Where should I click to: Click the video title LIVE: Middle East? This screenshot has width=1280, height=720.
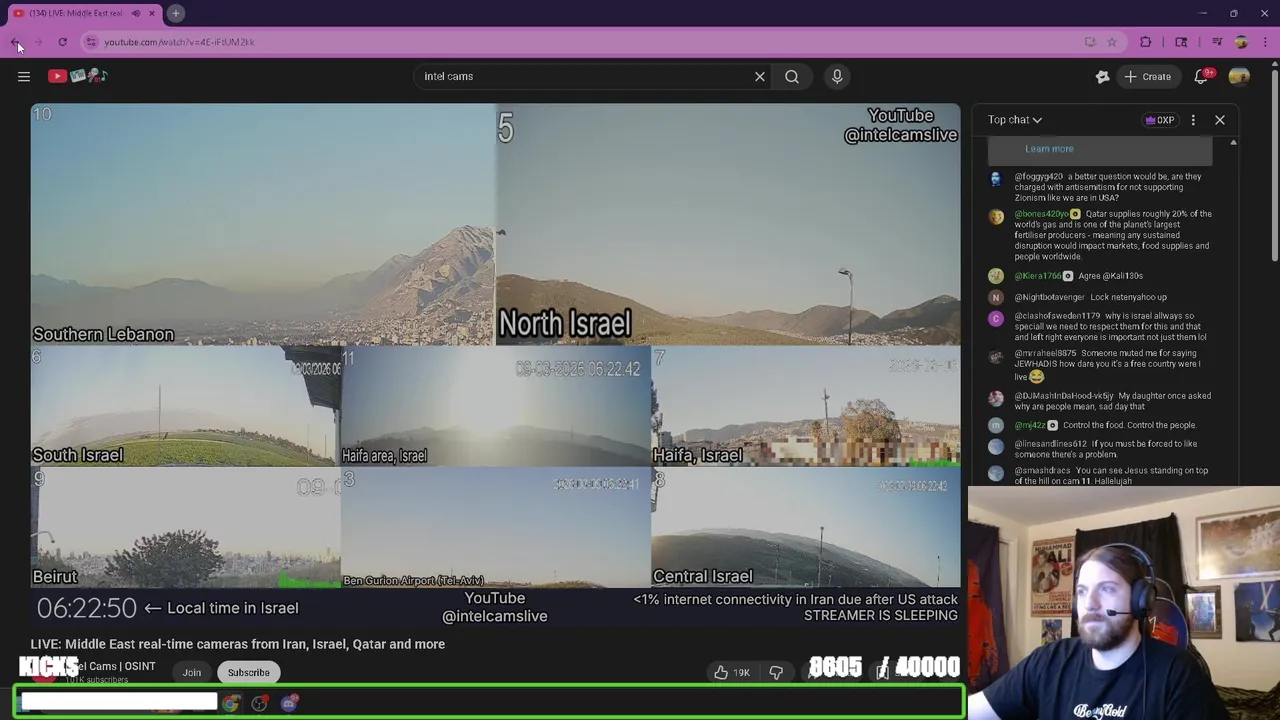[238, 644]
